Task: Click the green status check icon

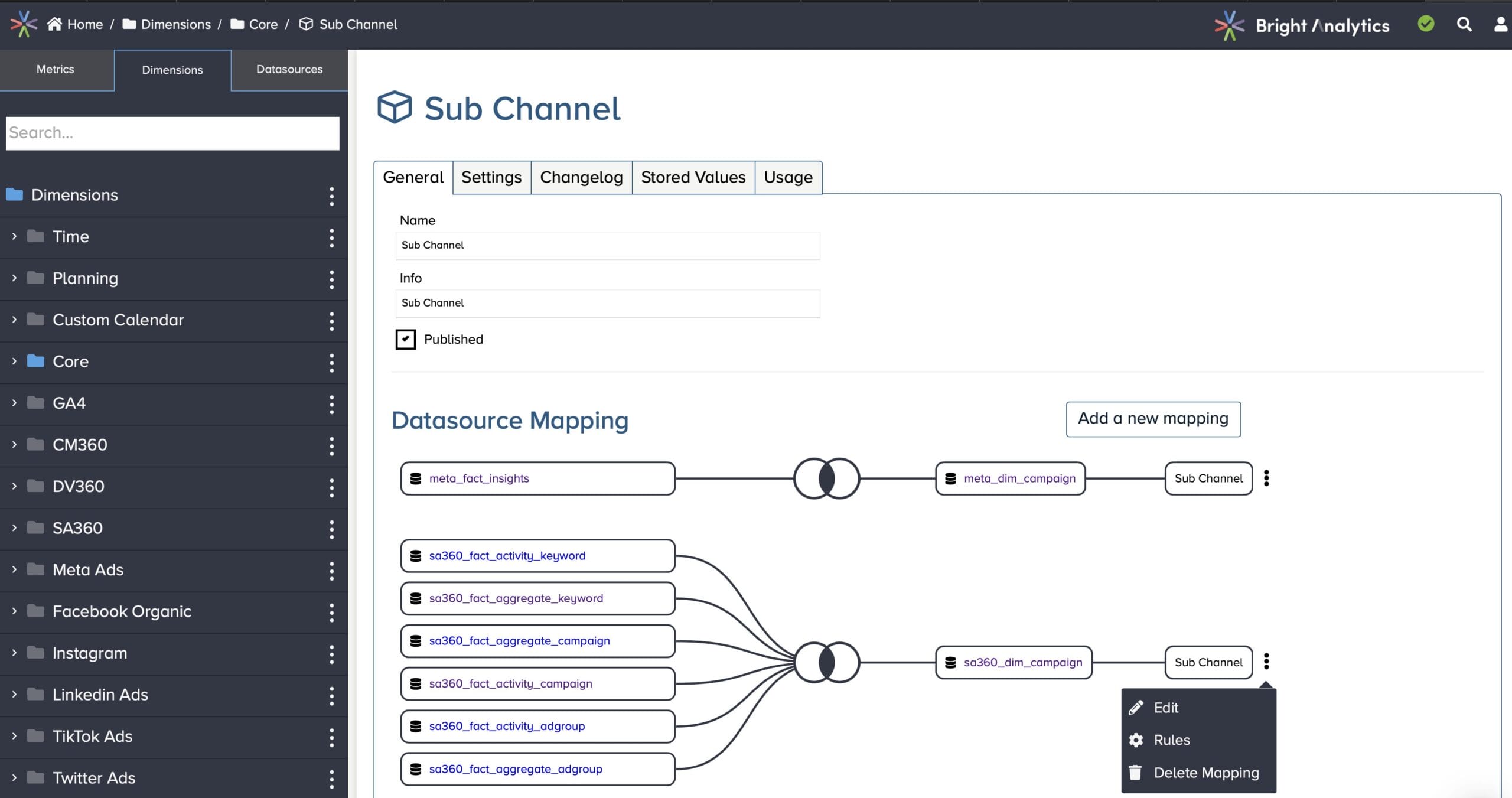Action: [x=1426, y=24]
